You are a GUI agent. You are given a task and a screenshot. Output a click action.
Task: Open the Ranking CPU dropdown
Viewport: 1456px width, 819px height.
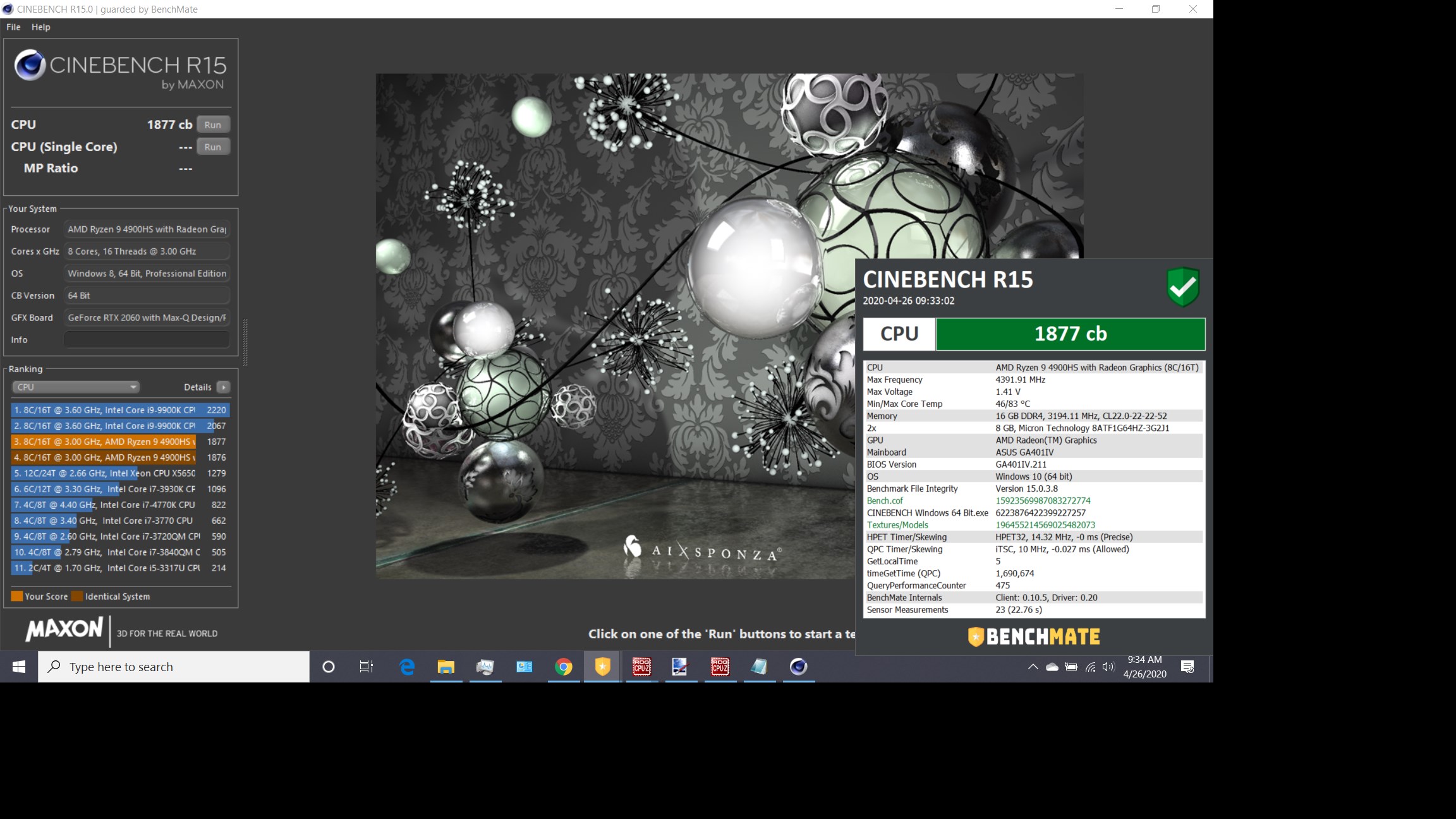[x=76, y=387]
